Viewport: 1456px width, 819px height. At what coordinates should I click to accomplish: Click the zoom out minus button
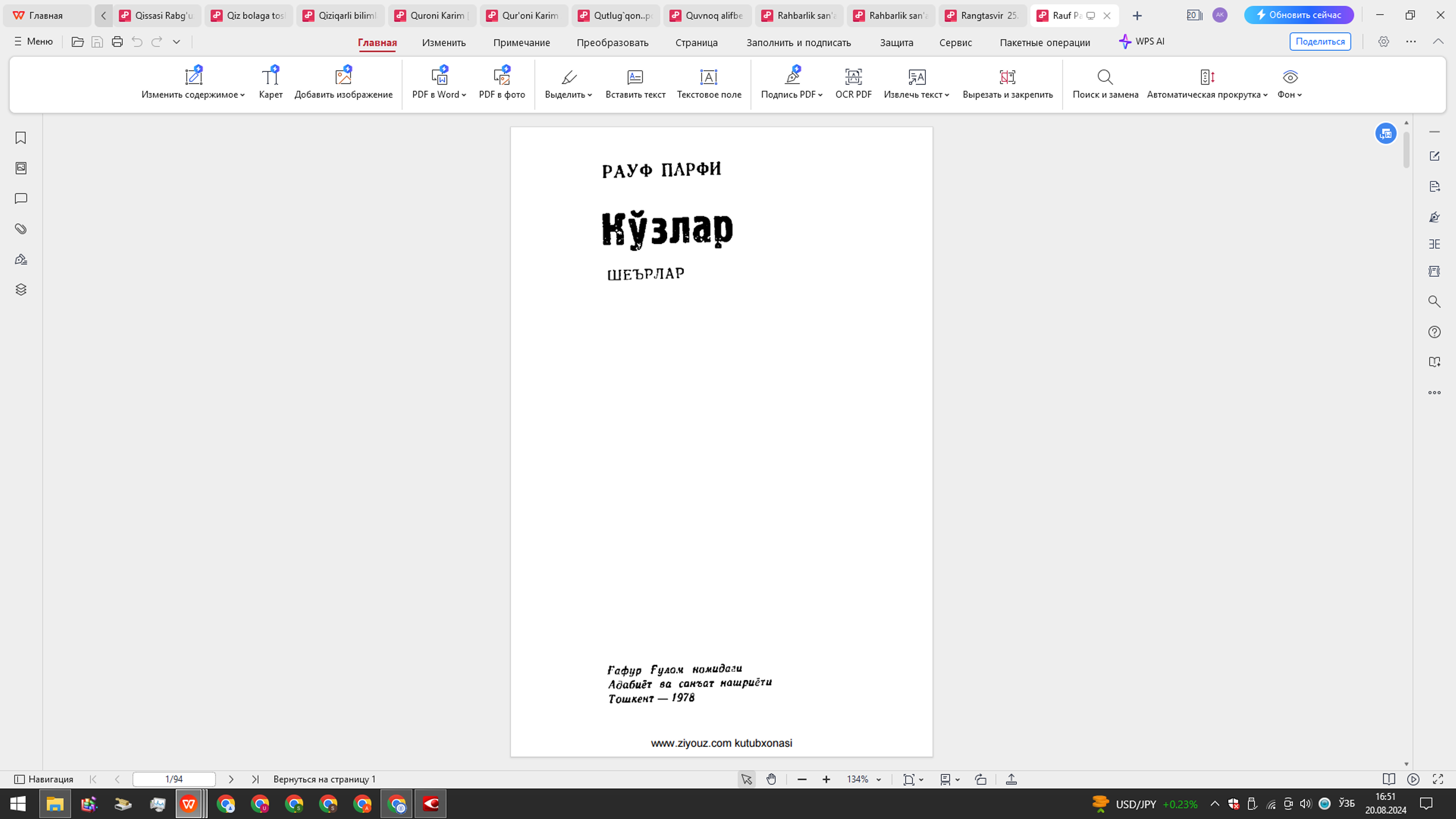[802, 780]
